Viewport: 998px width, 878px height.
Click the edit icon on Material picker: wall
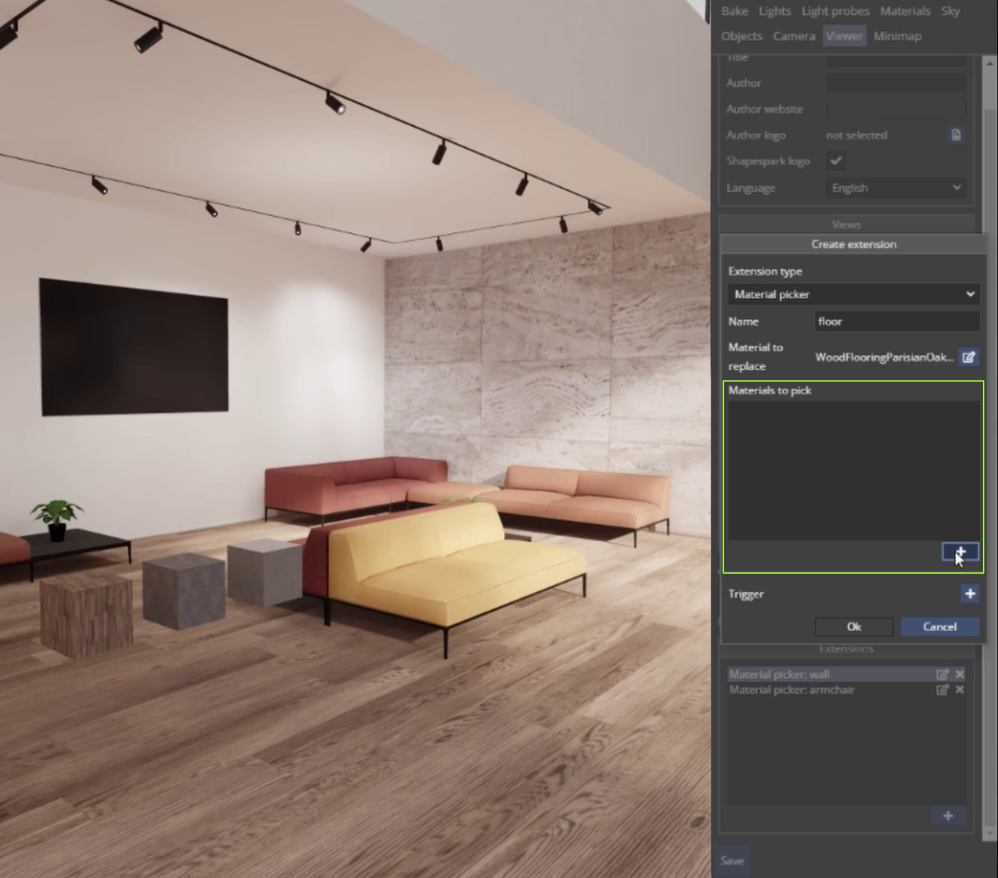941,674
